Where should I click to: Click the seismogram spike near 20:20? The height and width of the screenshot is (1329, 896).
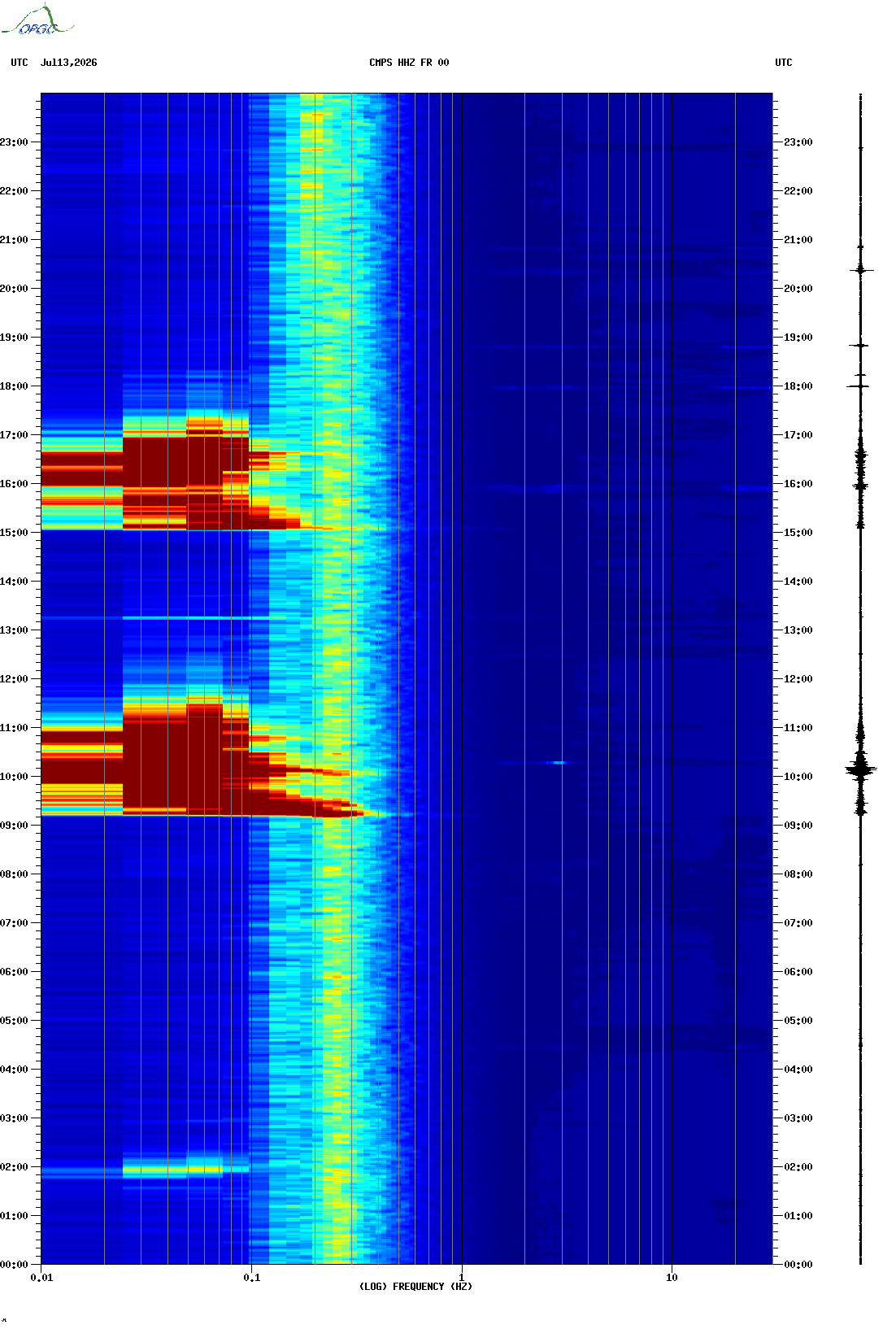861,270
